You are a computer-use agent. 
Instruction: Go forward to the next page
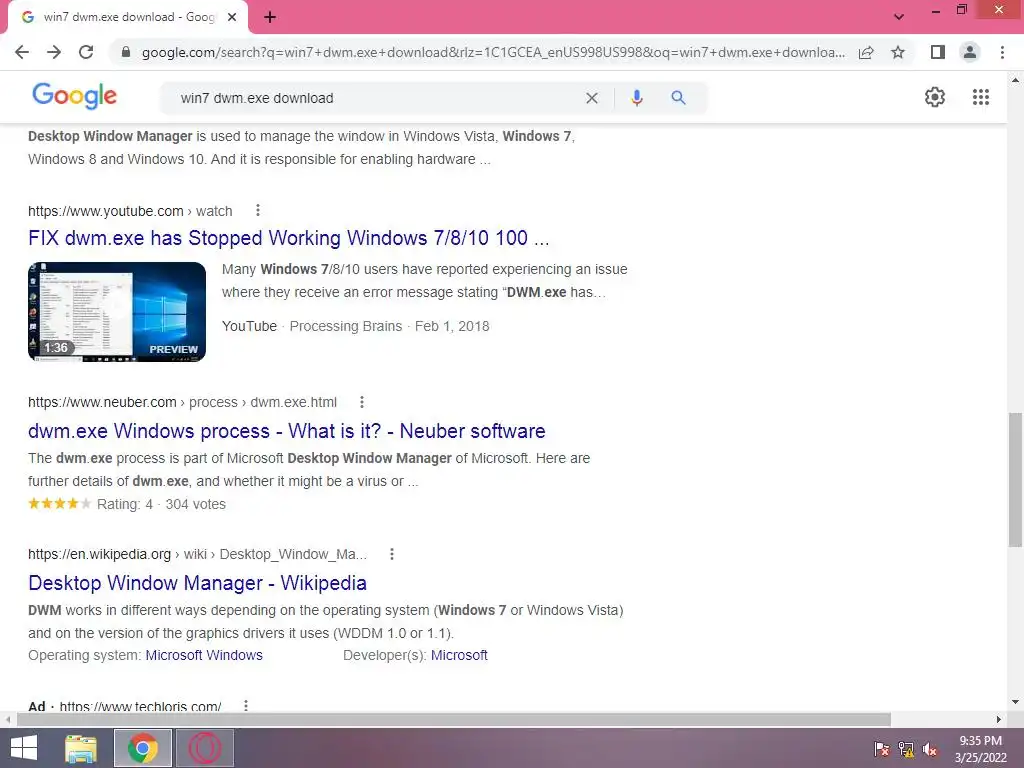(54, 52)
